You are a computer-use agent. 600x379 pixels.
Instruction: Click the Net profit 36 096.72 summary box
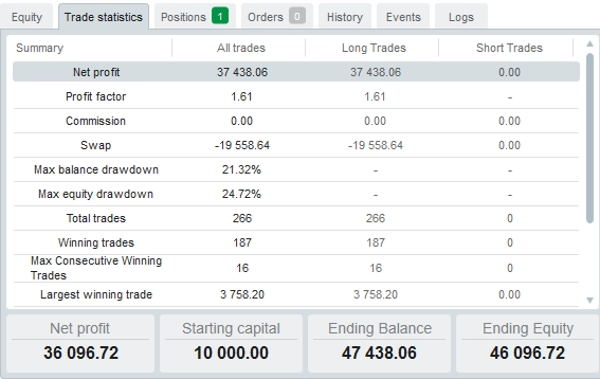coord(80,343)
